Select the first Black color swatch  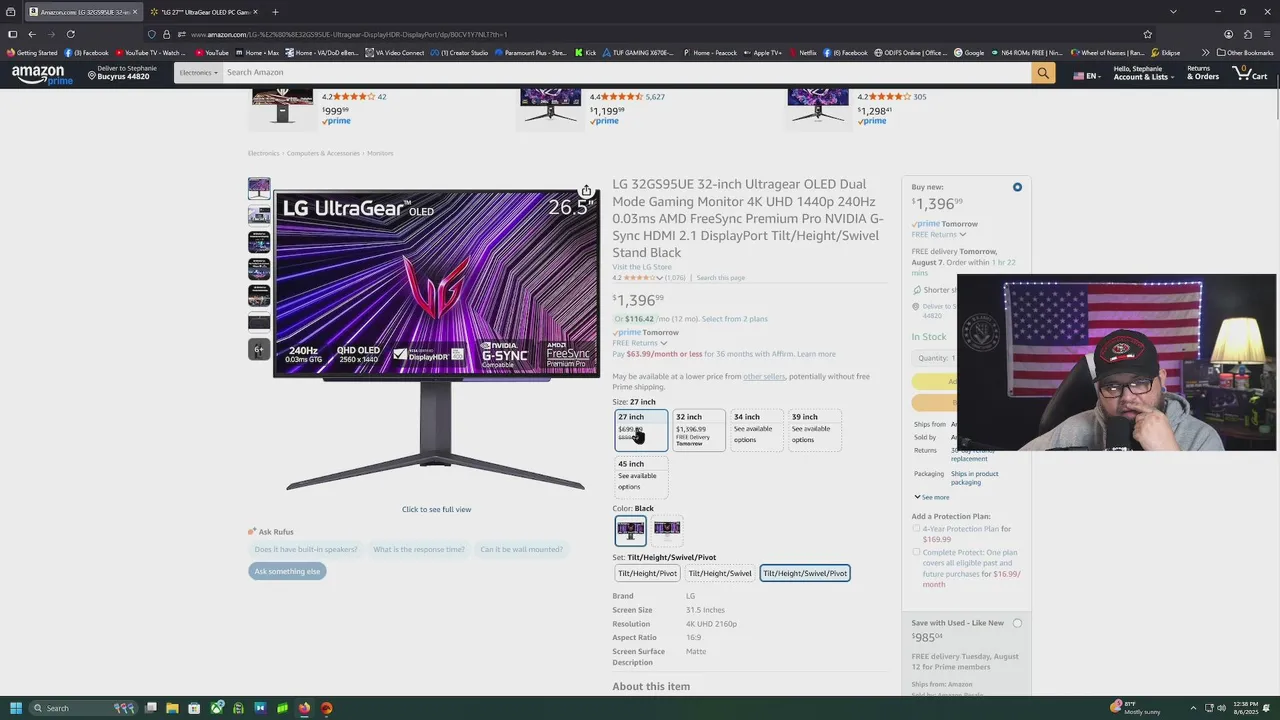pyautogui.click(x=631, y=529)
